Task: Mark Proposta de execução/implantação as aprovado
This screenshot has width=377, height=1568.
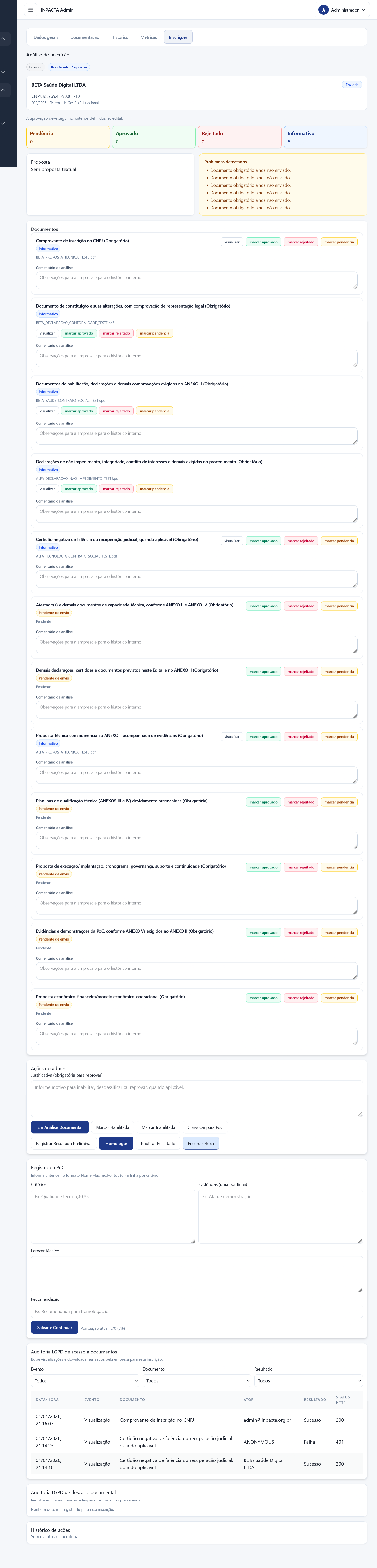Action: 263,867
